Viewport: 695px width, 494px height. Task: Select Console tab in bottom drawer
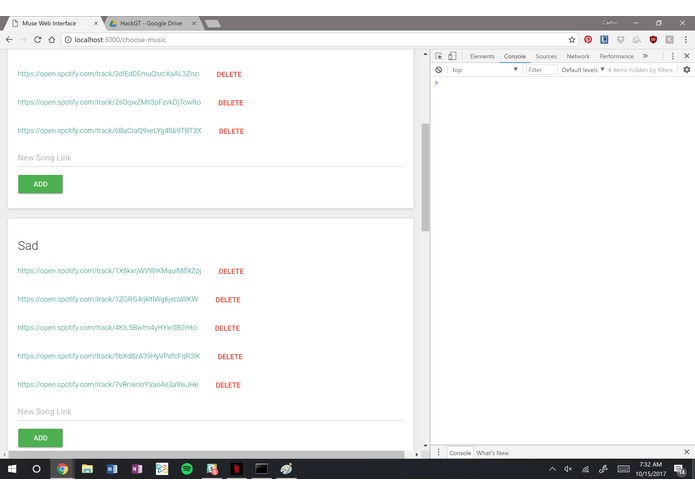point(460,453)
